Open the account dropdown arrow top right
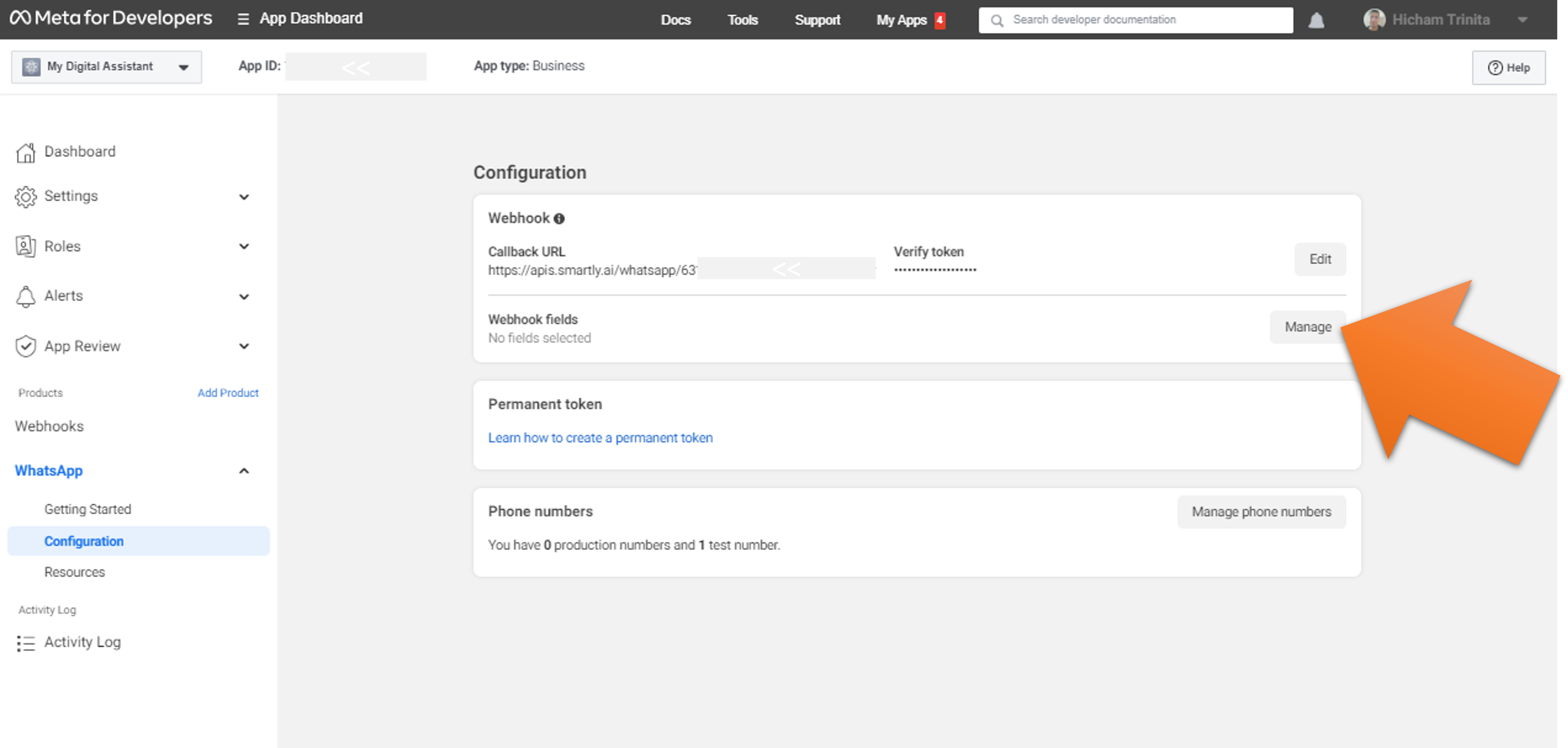This screenshot has height=748, width=1568. [x=1522, y=19]
